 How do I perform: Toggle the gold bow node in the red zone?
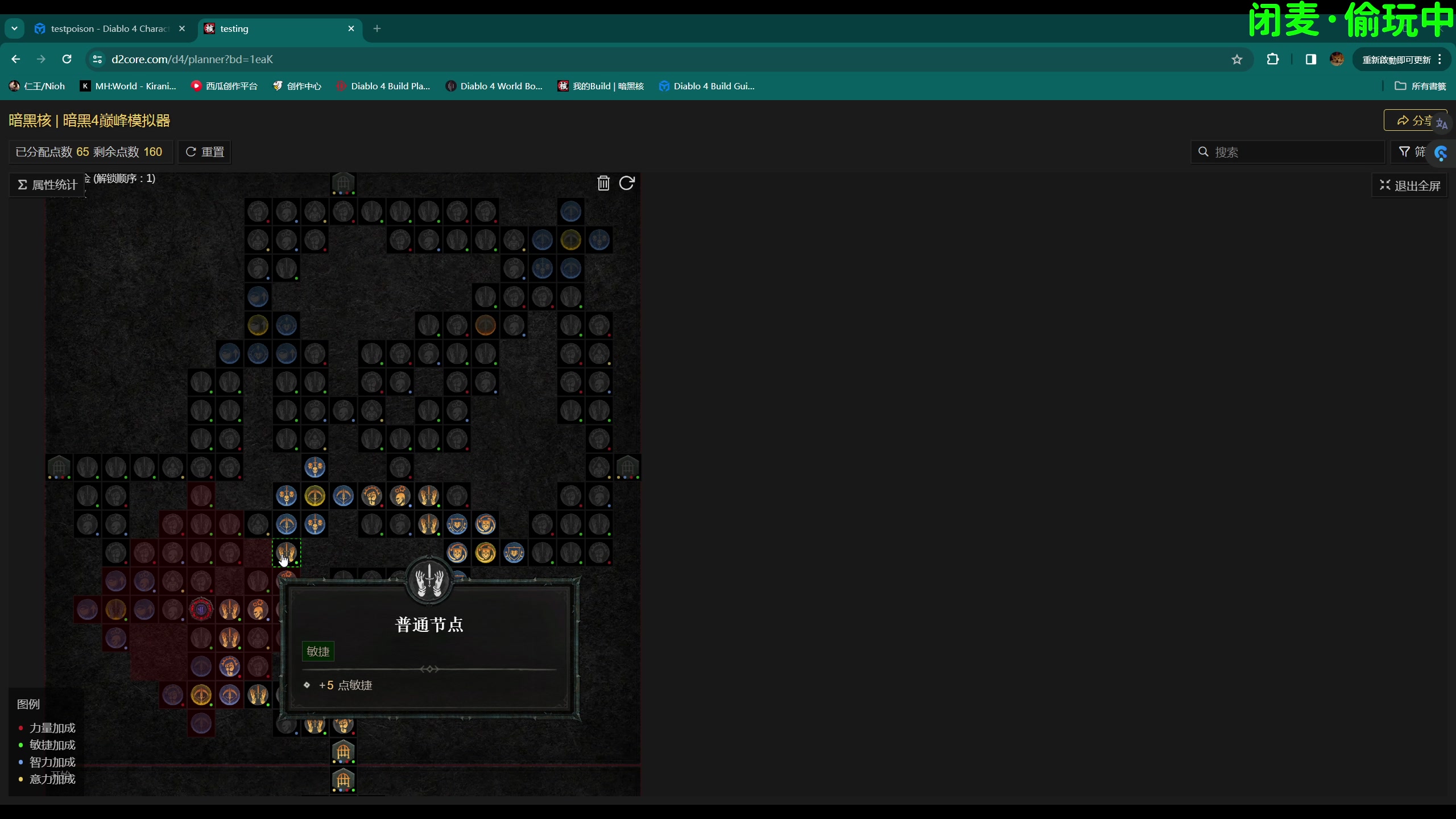pyautogui.click(x=201, y=695)
